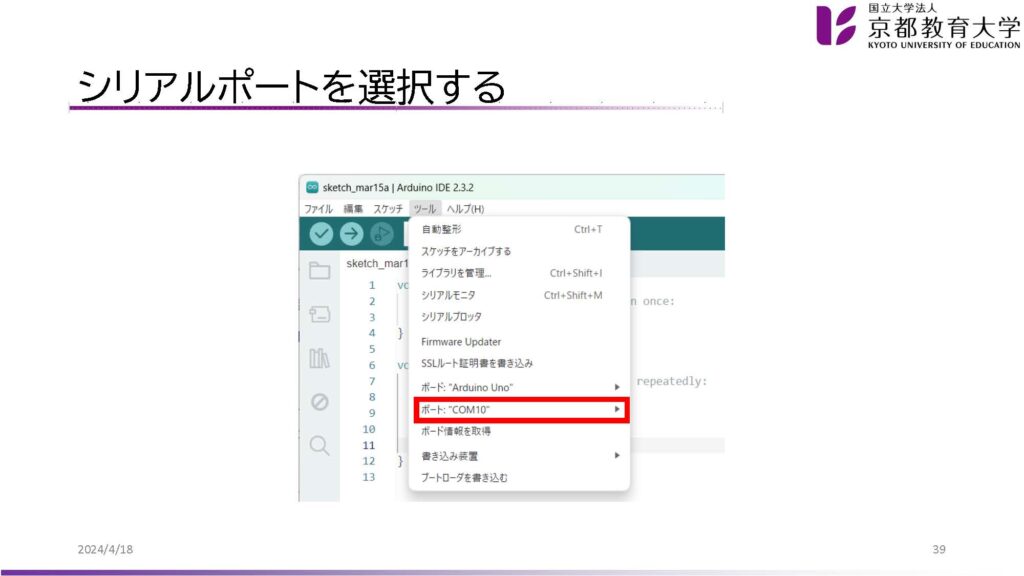The height and width of the screenshot is (576, 1024).
Task: Open the スケッチ menu
Action: (x=388, y=209)
